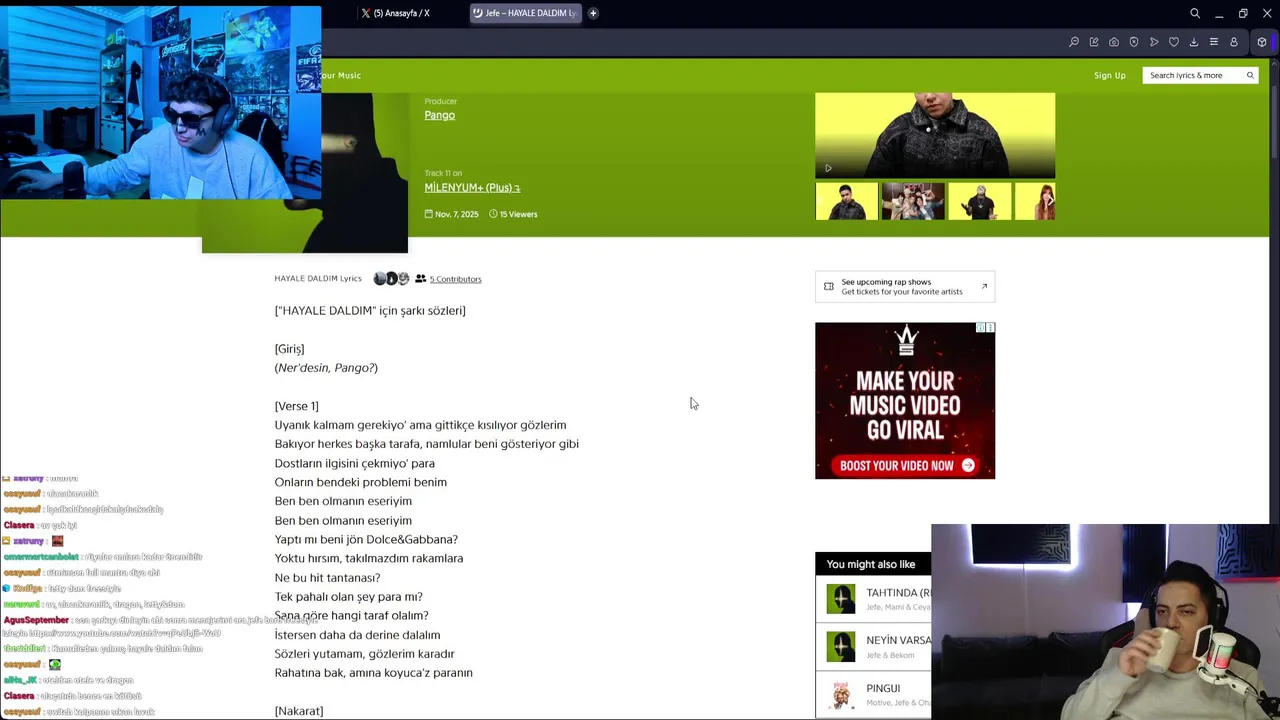Screen dimensions: 1280x720
Task: Open the 5 Contributors link
Action: [455, 279]
